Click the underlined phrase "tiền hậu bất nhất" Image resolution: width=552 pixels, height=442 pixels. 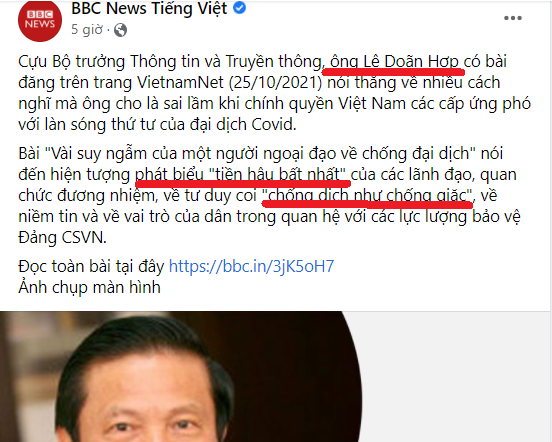tap(277, 175)
